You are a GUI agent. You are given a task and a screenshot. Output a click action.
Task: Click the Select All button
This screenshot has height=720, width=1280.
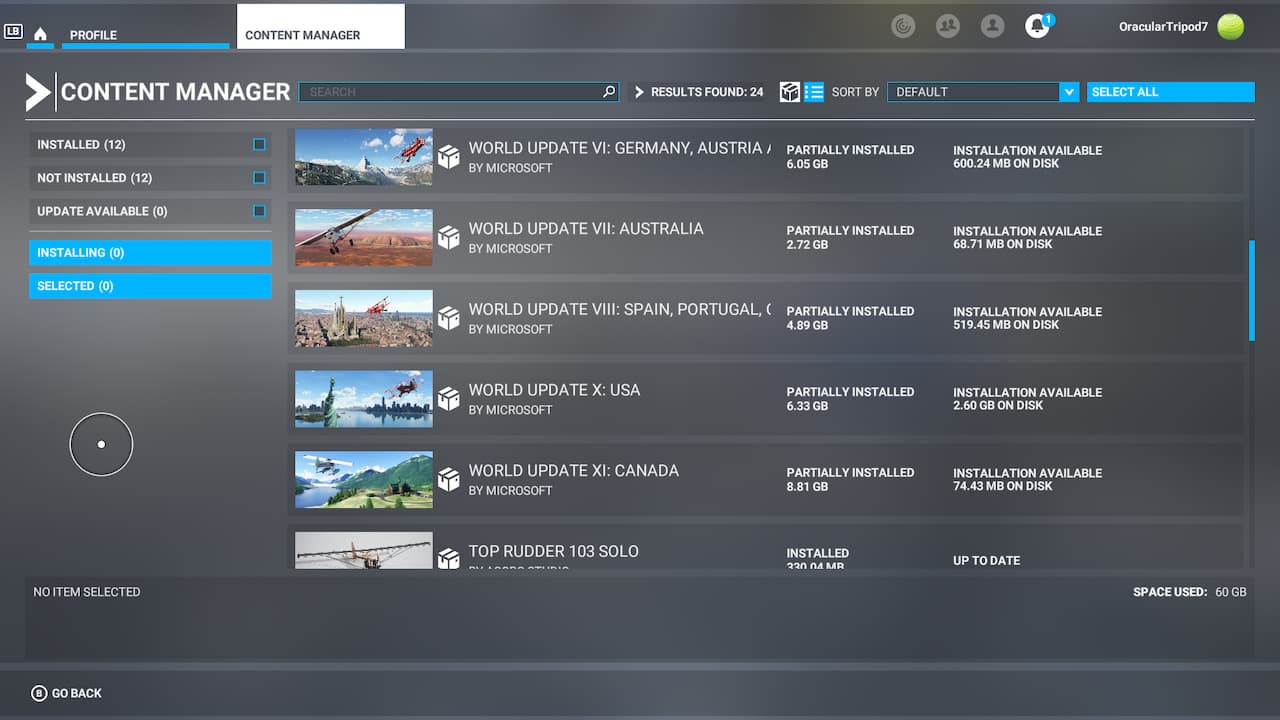pos(1170,92)
